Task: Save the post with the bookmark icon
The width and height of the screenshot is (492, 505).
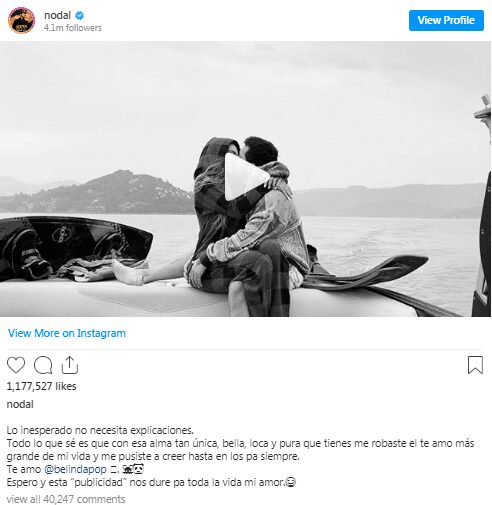Action: click(x=475, y=365)
